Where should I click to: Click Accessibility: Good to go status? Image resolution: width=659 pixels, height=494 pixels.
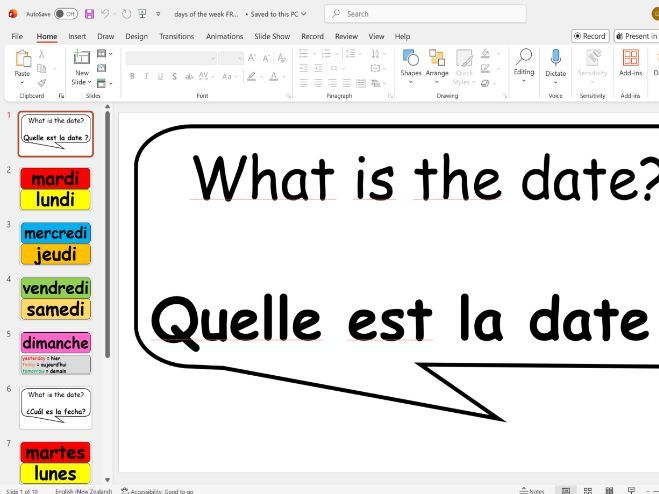click(x=157, y=491)
